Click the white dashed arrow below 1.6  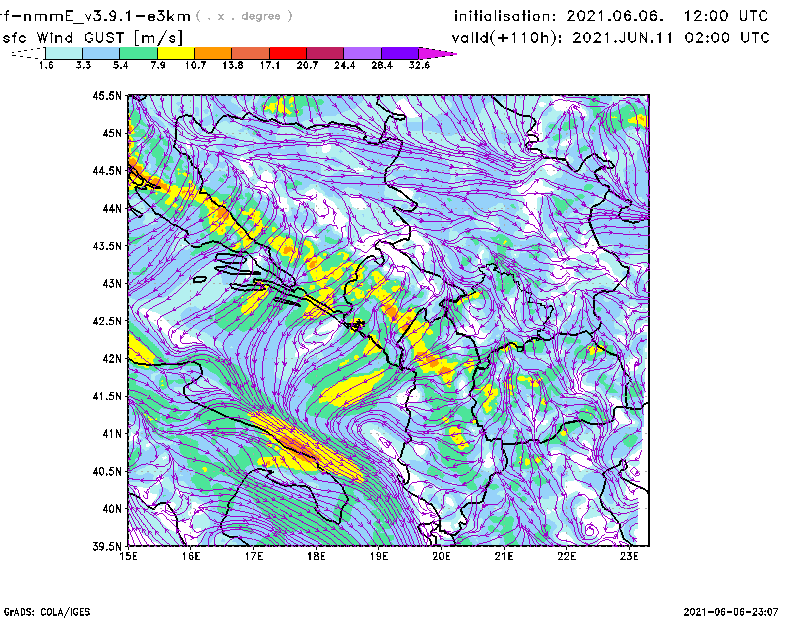coord(28,53)
